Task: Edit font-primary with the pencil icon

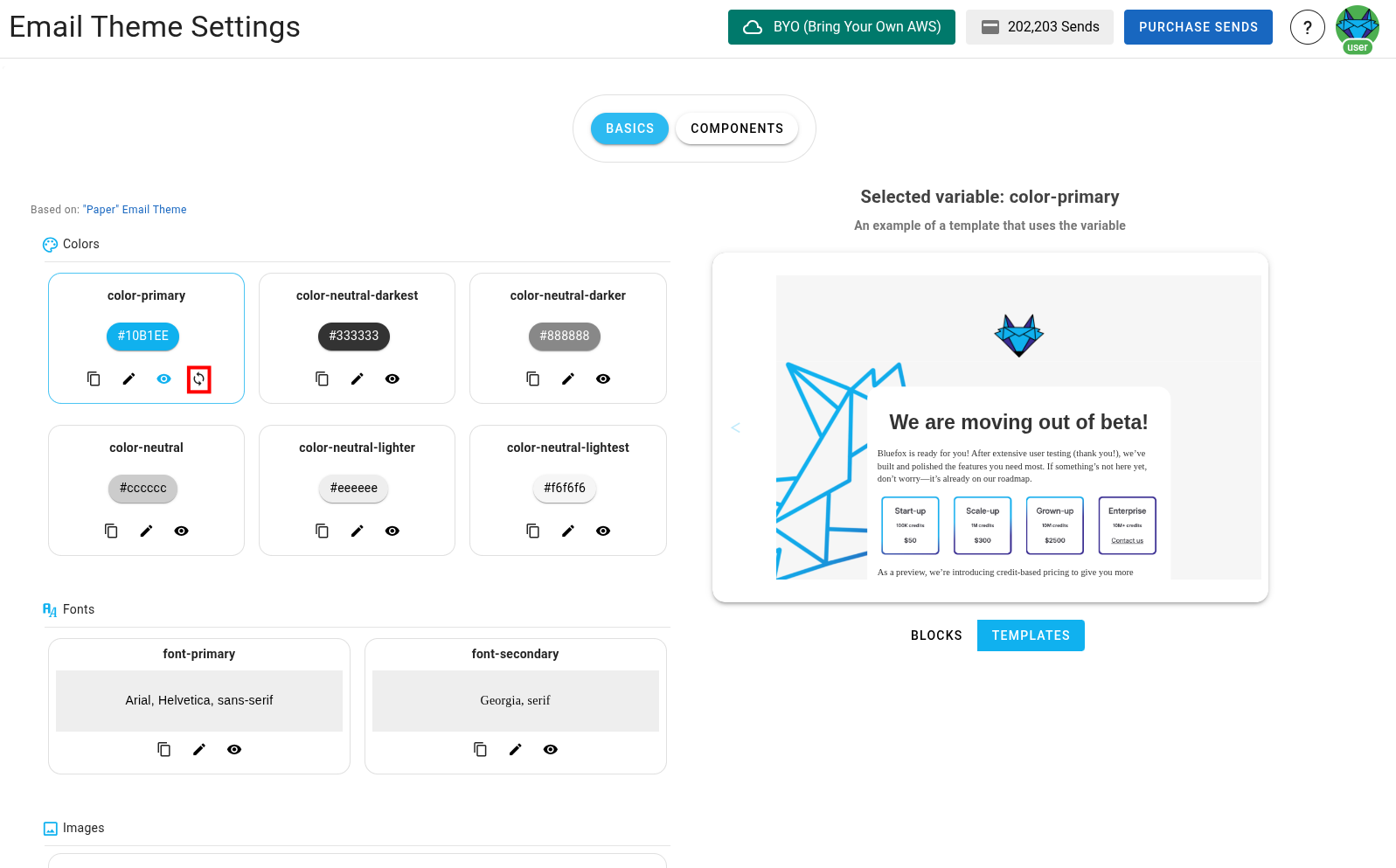Action: coord(198,749)
